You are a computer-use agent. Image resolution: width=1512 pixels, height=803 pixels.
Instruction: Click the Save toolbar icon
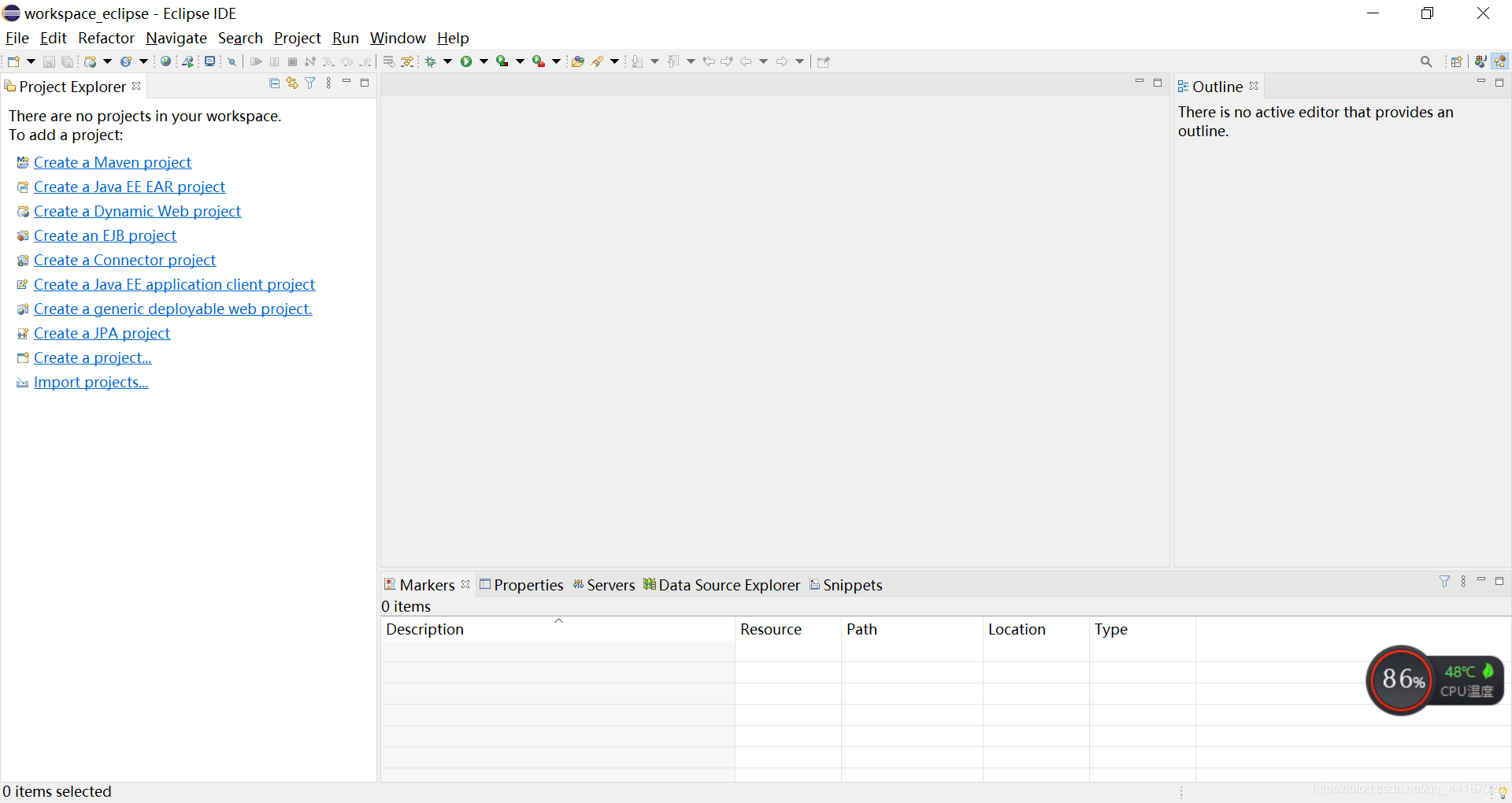(x=49, y=61)
